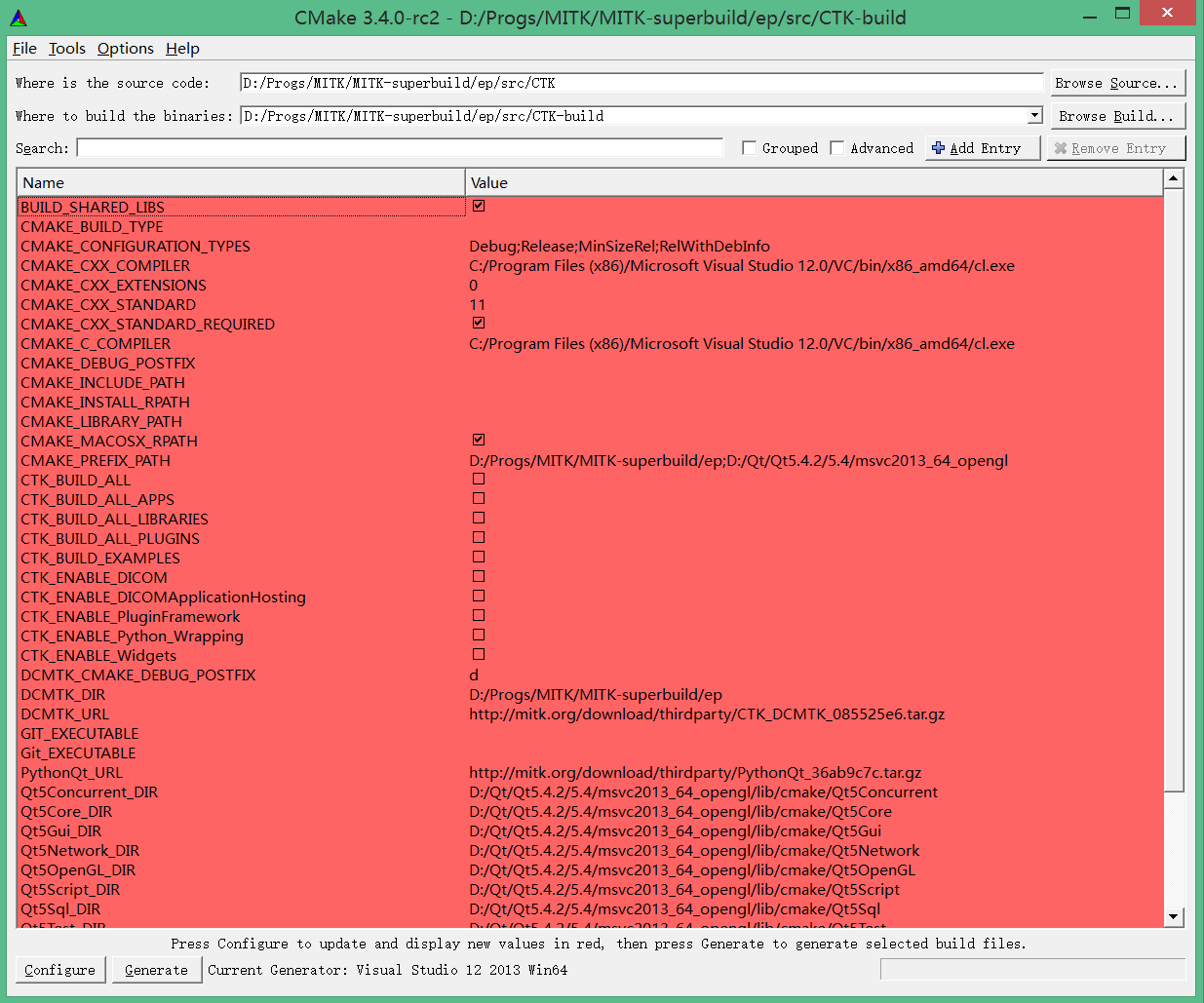Viewport: 1204px width, 1003px height.
Task: Open the Tools menu
Action: pos(67,49)
